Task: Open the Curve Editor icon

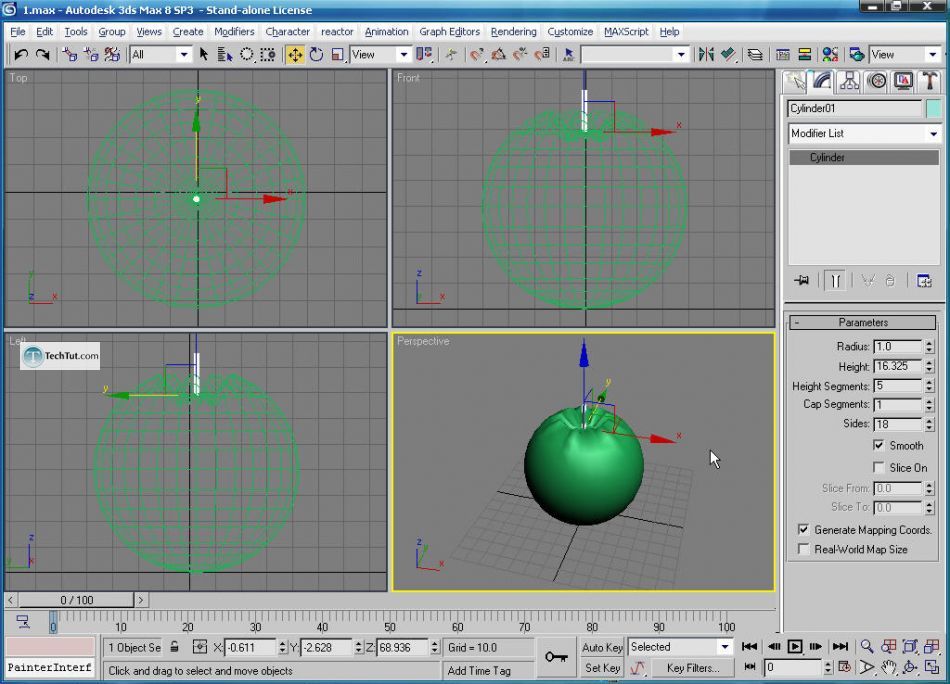Action: tap(782, 55)
